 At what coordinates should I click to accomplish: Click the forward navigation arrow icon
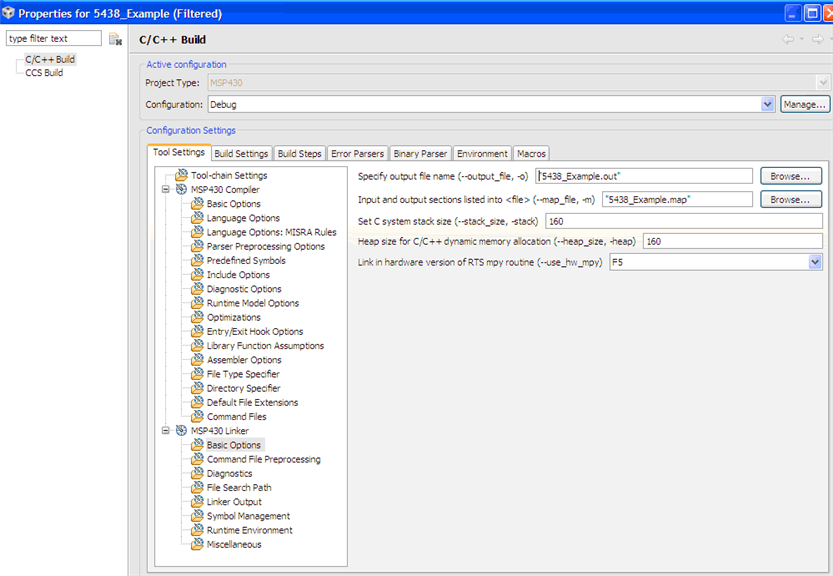click(818, 39)
